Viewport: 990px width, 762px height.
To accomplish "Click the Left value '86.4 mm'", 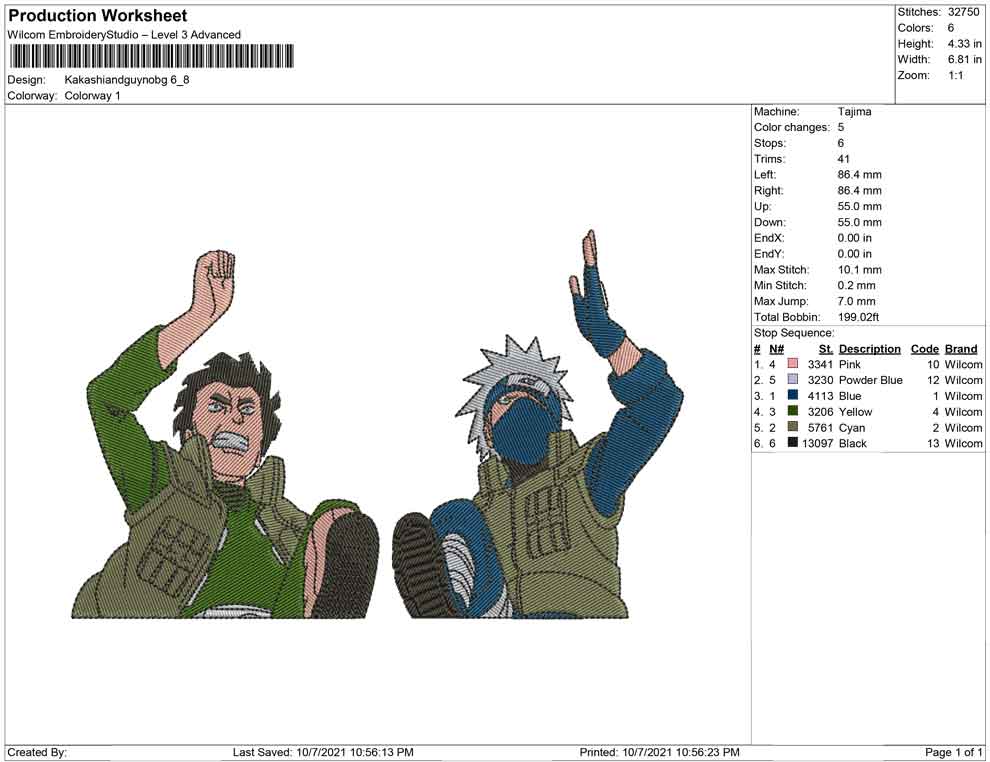I will pyautogui.click(x=859, y=175).
